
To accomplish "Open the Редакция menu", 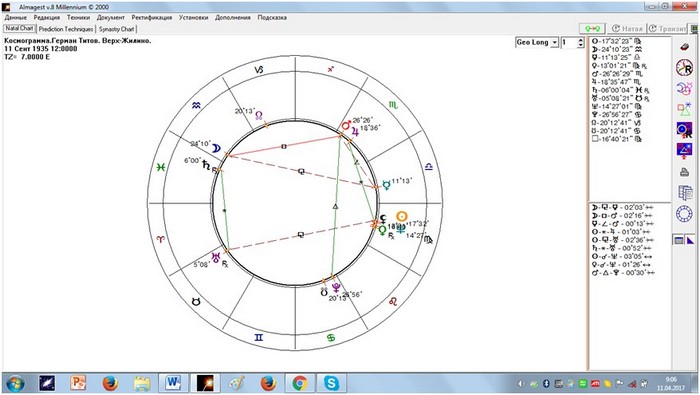I will pyautogui.click(x=46, y=17).
